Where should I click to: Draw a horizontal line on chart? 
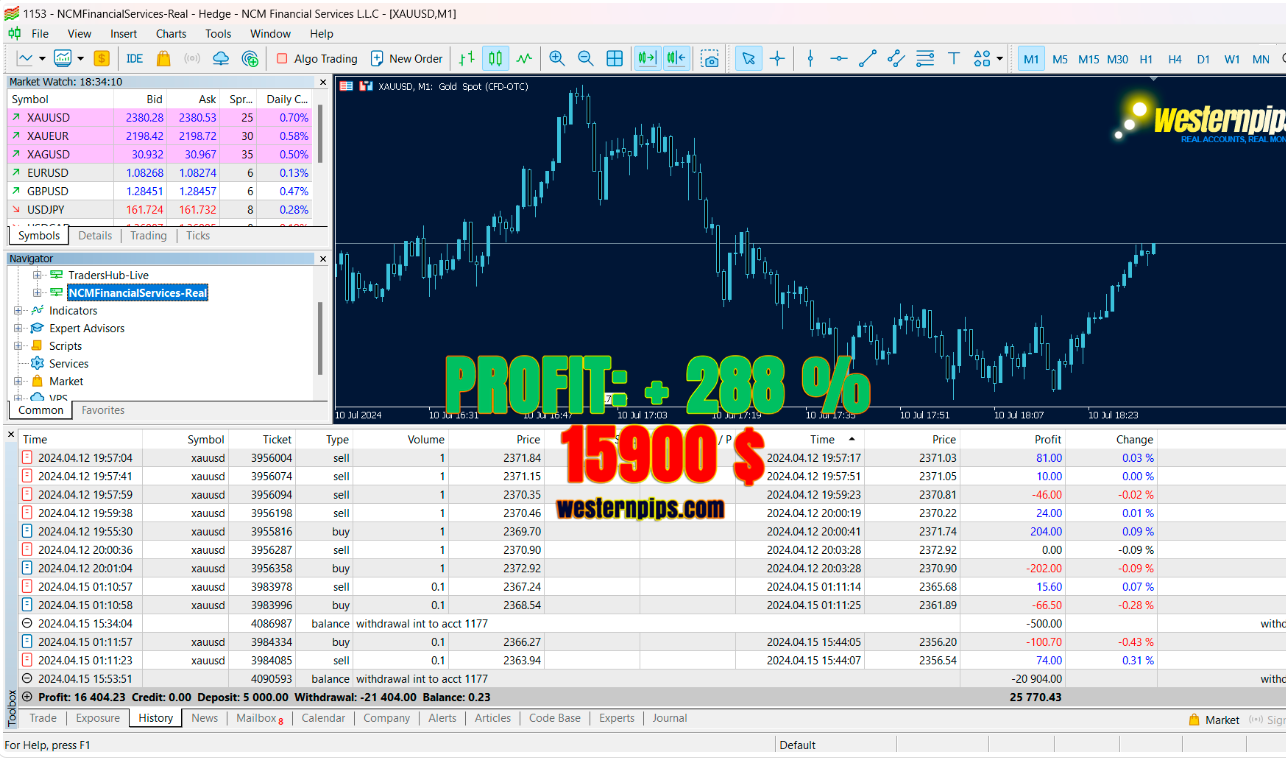click(x=839, y=59)
